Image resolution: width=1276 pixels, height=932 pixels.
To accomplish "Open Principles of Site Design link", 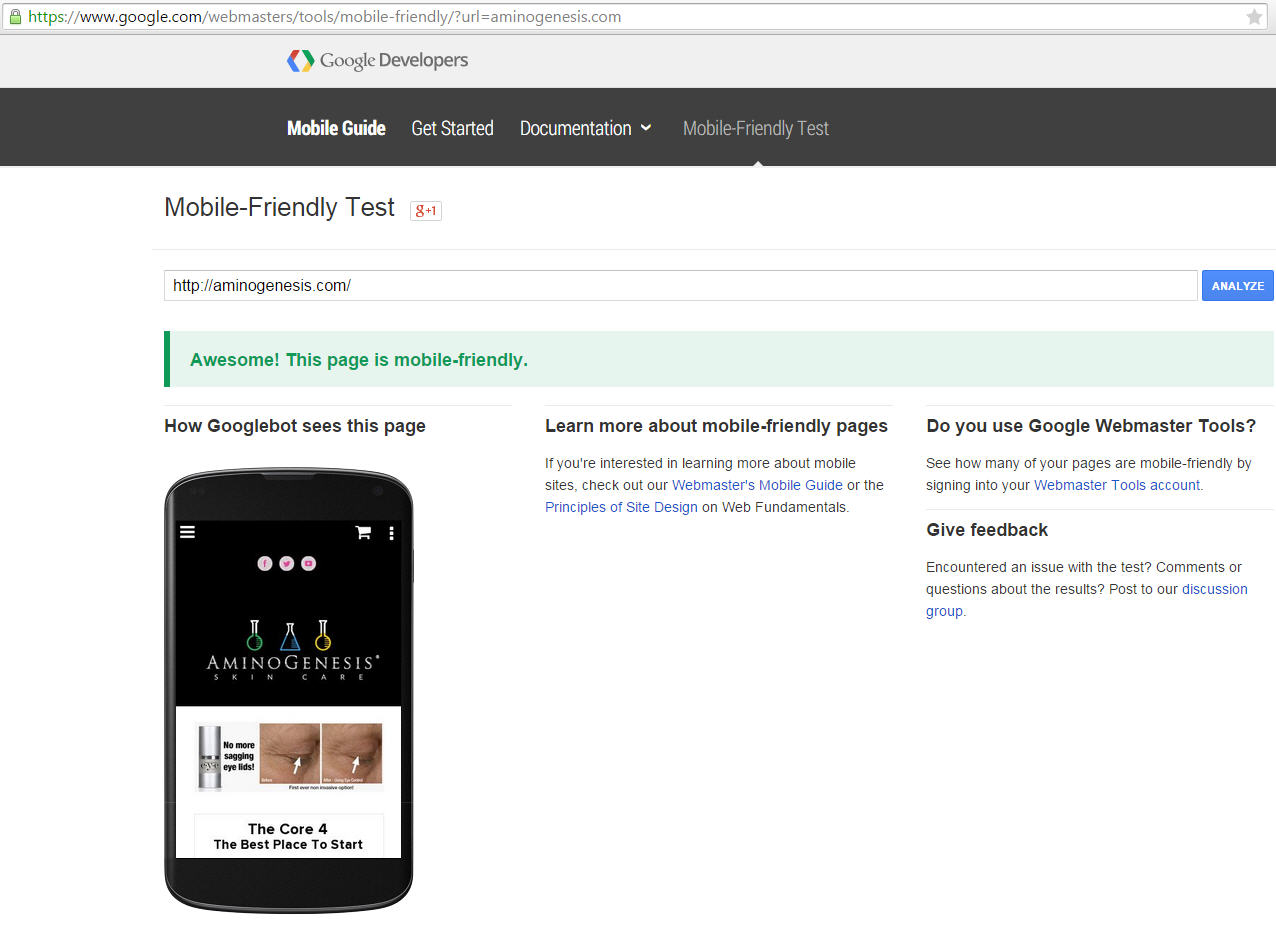I will 621,507.
